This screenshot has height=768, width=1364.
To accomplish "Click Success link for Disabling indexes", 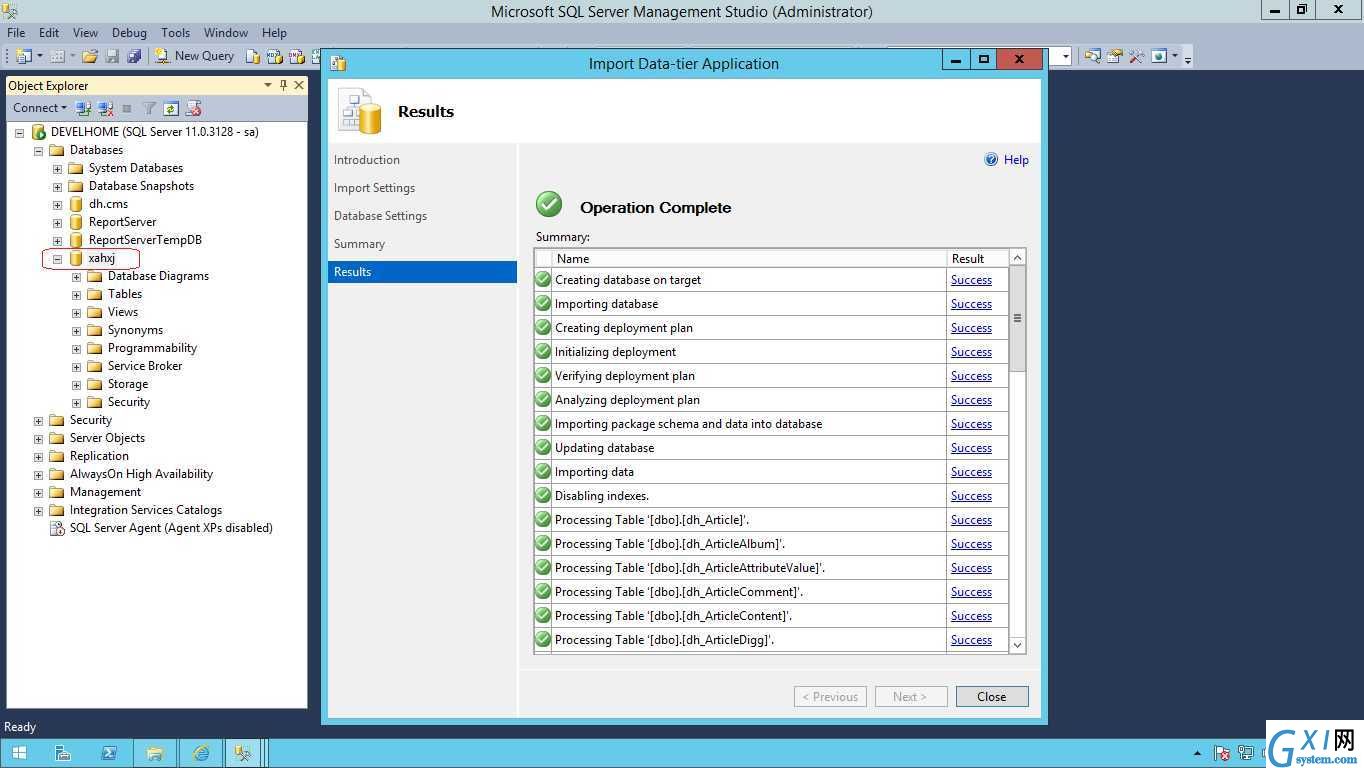I will (x=971, y=496).
